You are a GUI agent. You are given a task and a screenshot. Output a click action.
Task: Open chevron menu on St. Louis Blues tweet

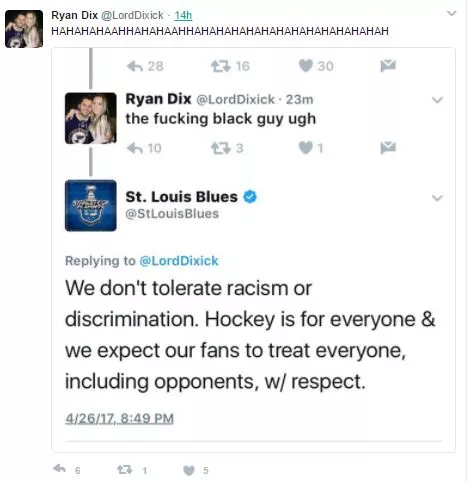[x=437, y=198]
